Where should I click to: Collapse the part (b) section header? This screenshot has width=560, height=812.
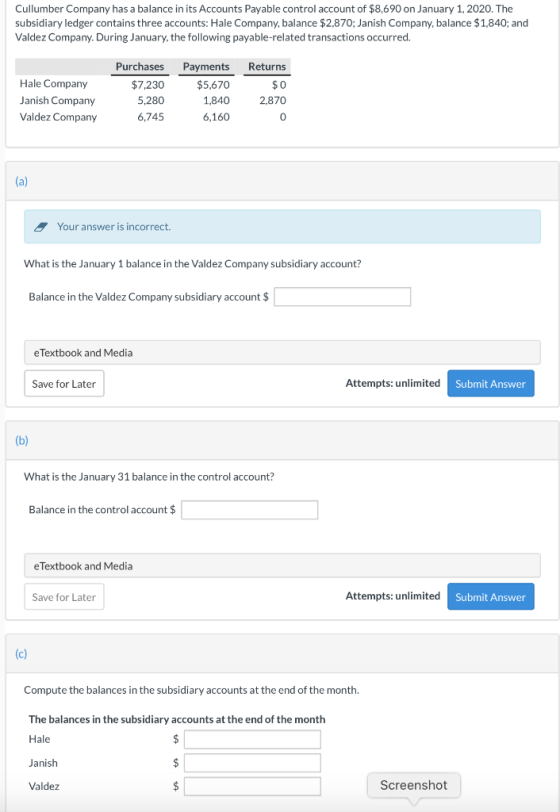point(282,441)
